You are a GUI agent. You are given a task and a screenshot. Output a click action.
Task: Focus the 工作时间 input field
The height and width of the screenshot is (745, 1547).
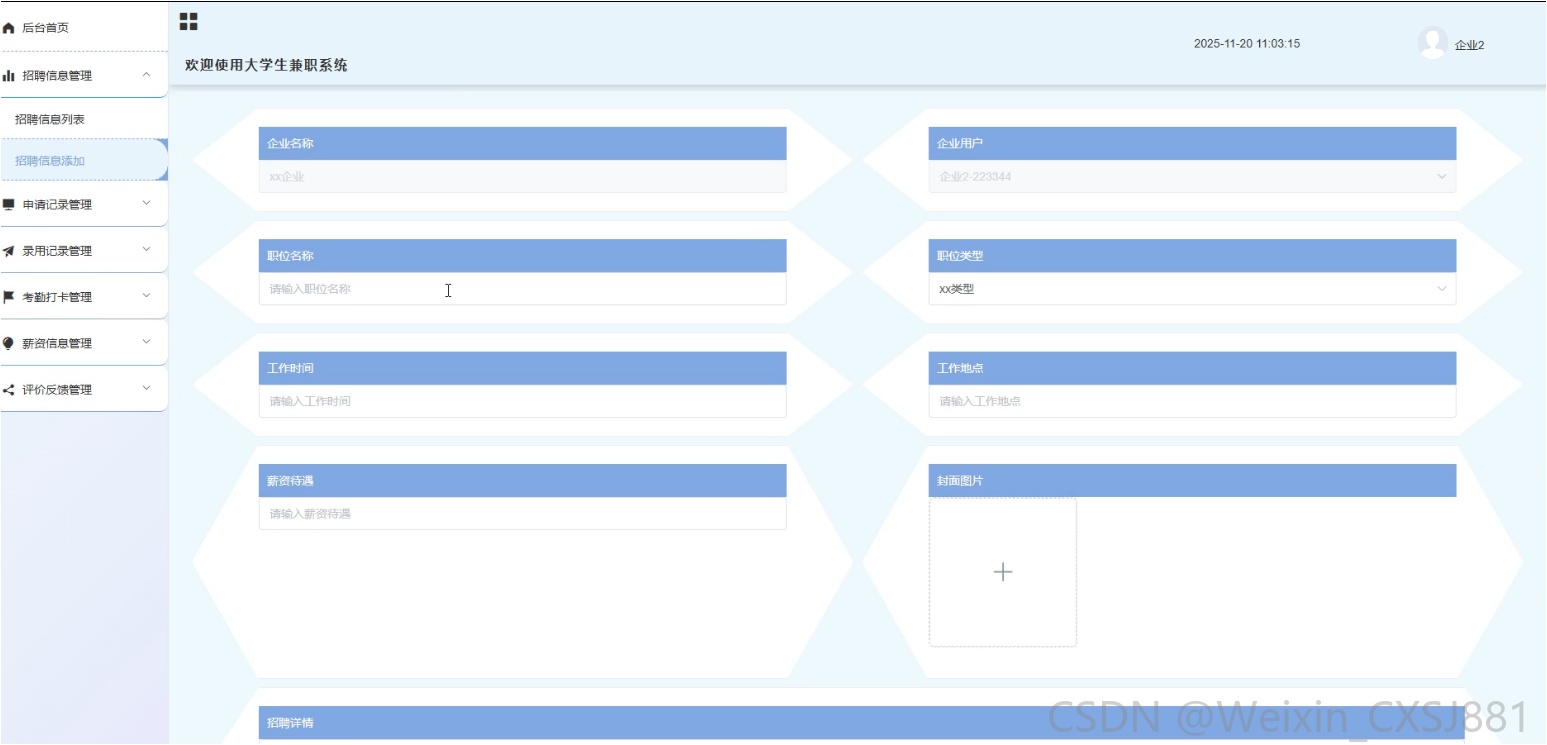point(522,401)
